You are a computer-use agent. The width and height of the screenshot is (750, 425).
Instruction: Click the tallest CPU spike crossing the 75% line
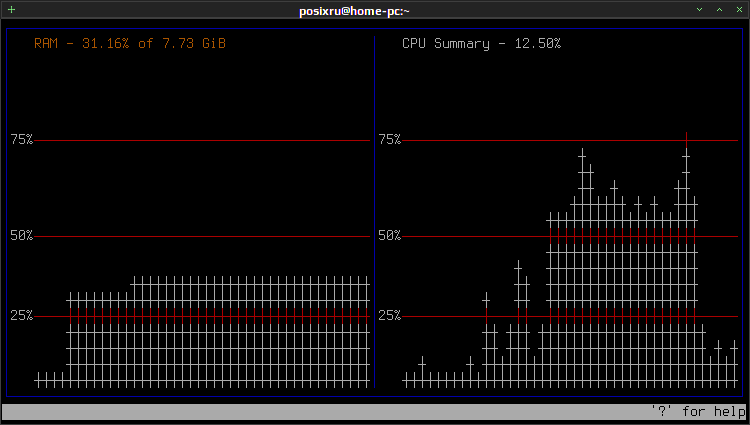coord(686,140)
